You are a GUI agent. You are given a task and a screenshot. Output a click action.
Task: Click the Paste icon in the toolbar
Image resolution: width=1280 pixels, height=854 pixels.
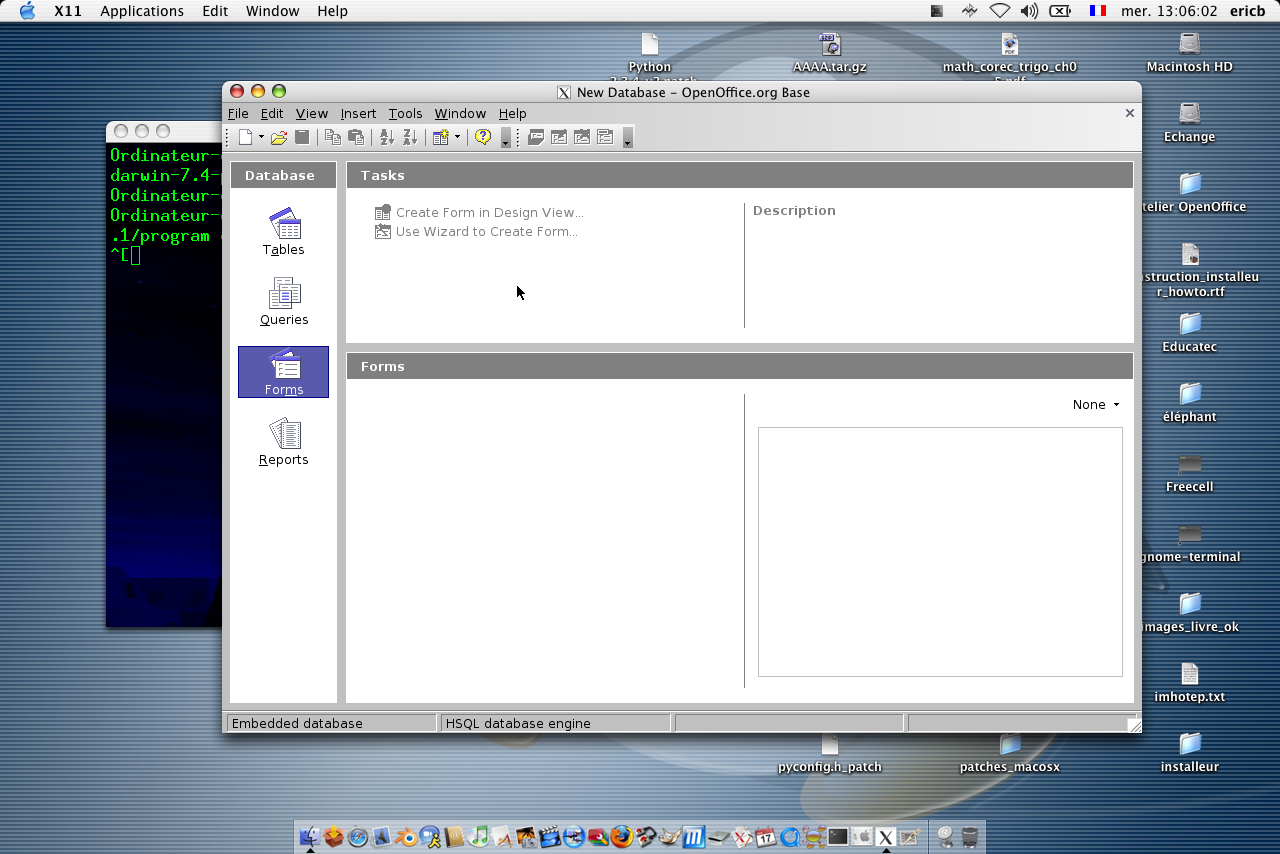tap(355, 137)
